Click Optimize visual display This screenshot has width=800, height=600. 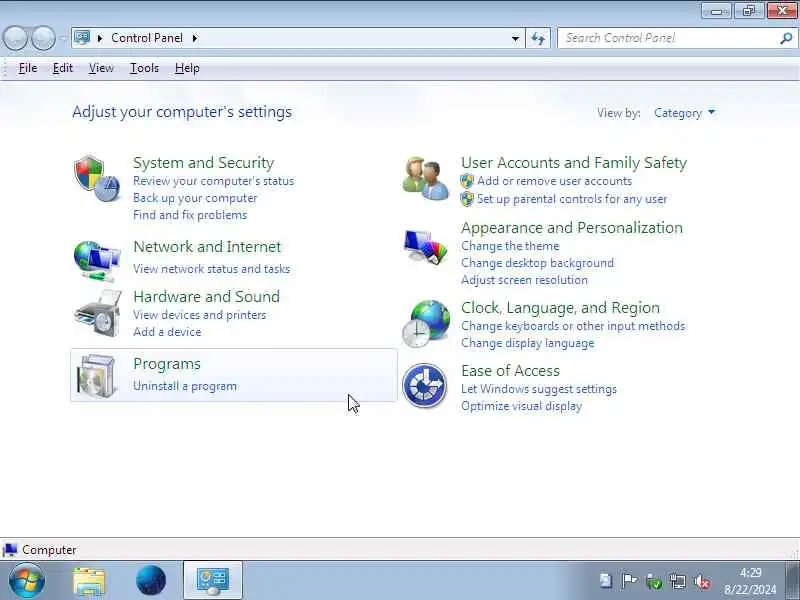[521, 406]
